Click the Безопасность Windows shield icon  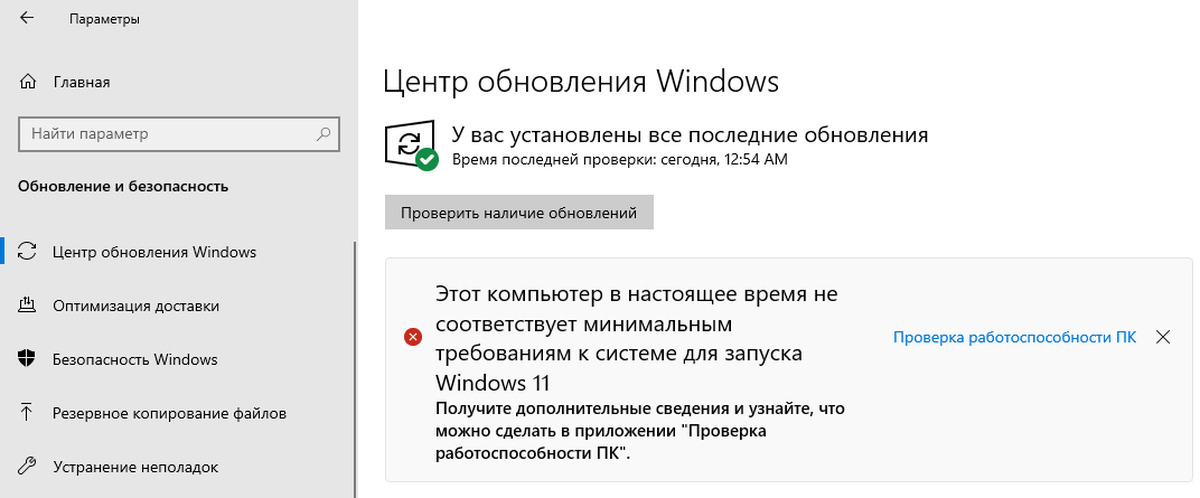(x=28, y=359)
